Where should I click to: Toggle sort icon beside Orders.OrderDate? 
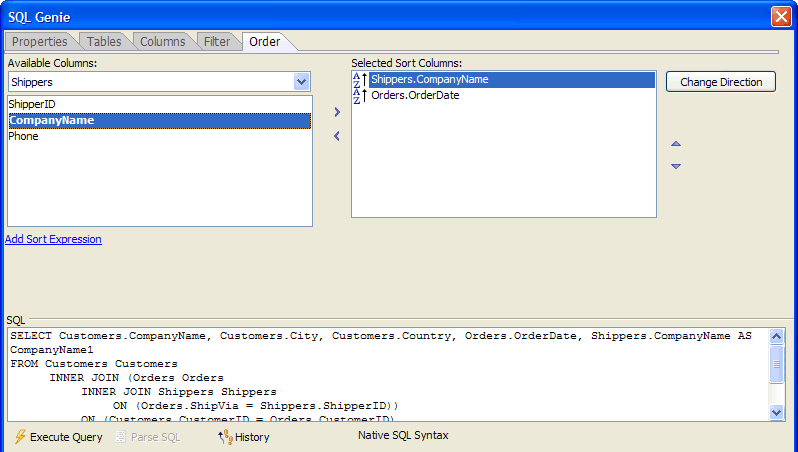coord(360,96)
